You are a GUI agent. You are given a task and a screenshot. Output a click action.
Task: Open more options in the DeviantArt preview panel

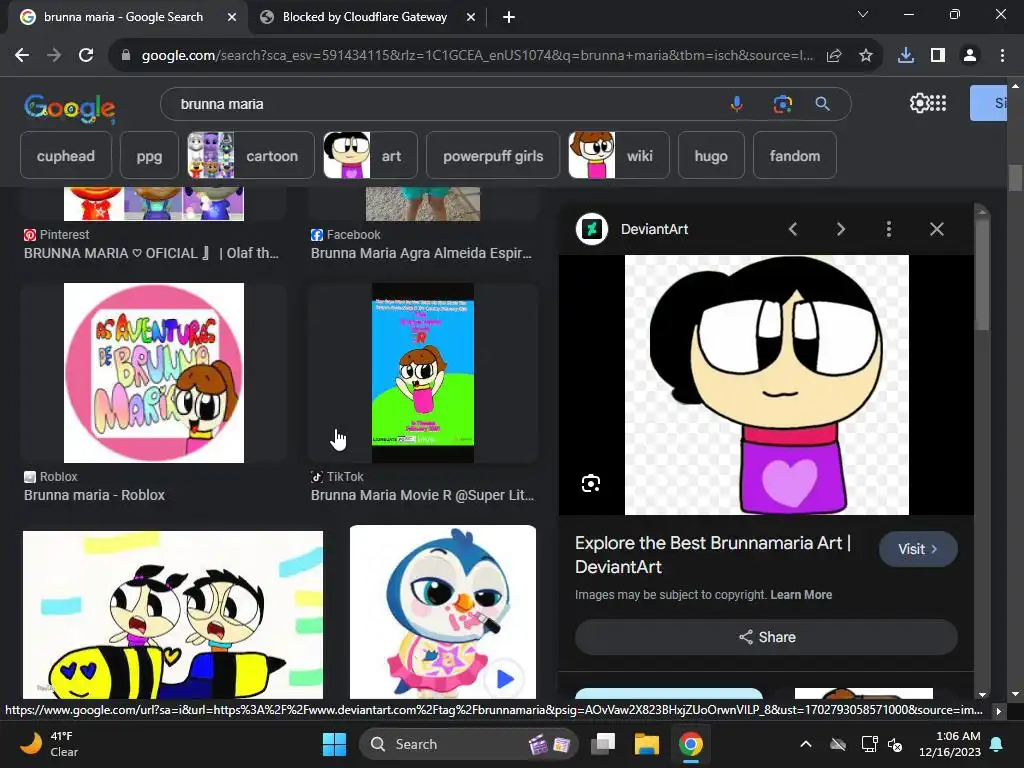[889, 229]
